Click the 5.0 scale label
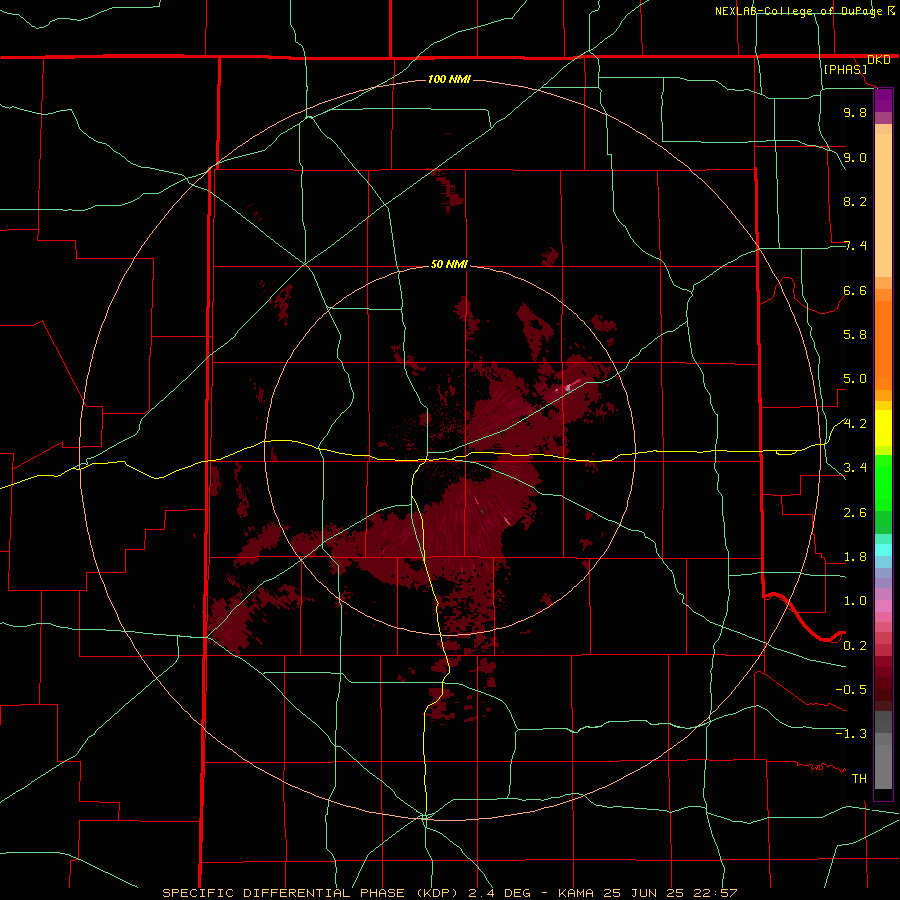The width and height of the screenshot is (900, 900). tap(855, 379)
